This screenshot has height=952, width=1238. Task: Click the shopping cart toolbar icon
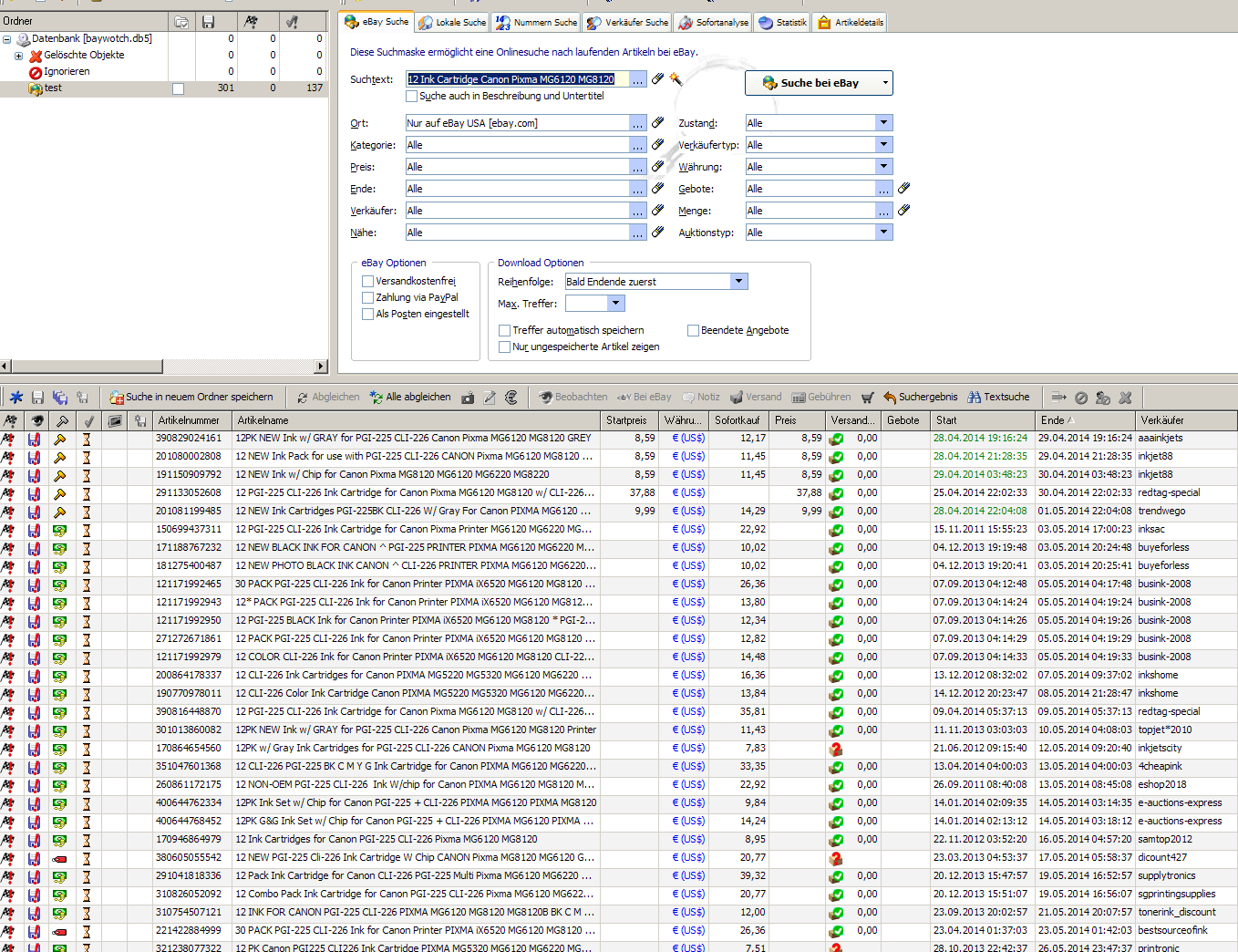click(867, 398)
